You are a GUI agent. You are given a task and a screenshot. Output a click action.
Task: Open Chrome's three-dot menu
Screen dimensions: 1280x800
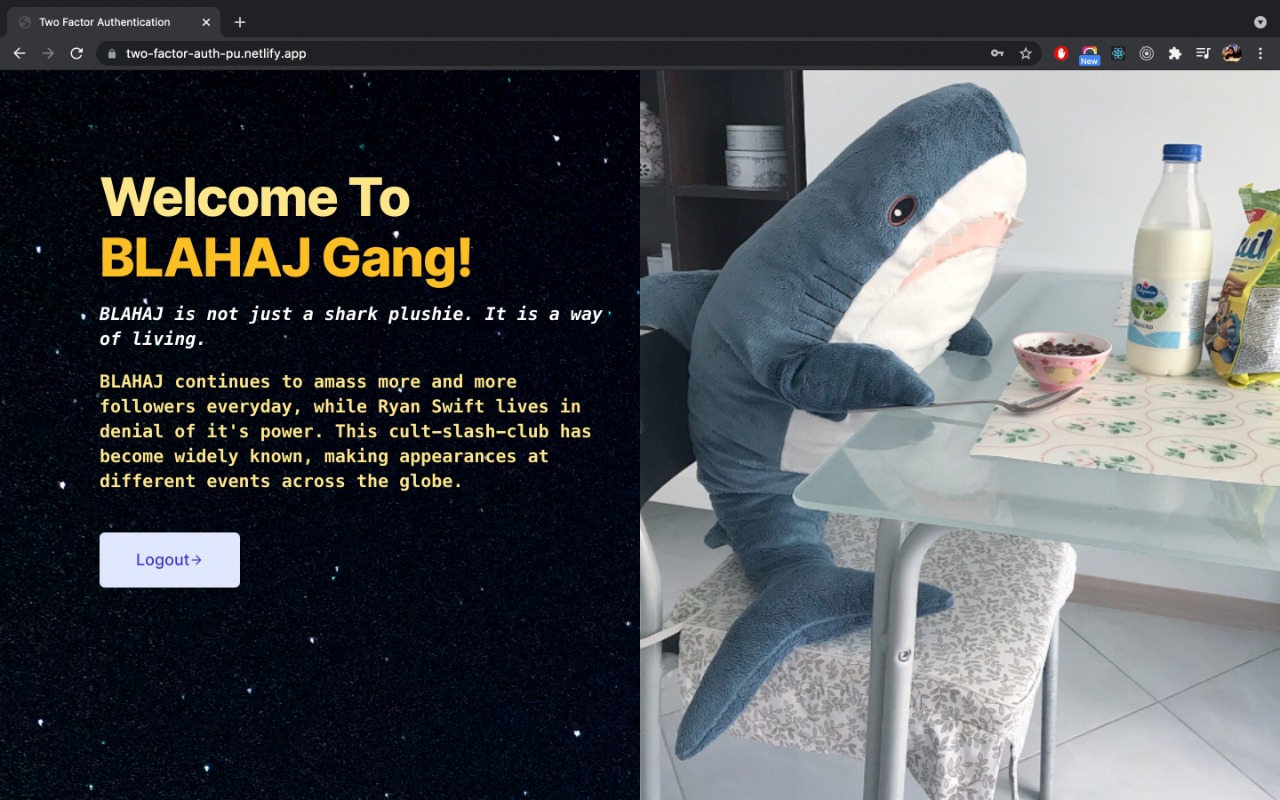pos(1260,53)
